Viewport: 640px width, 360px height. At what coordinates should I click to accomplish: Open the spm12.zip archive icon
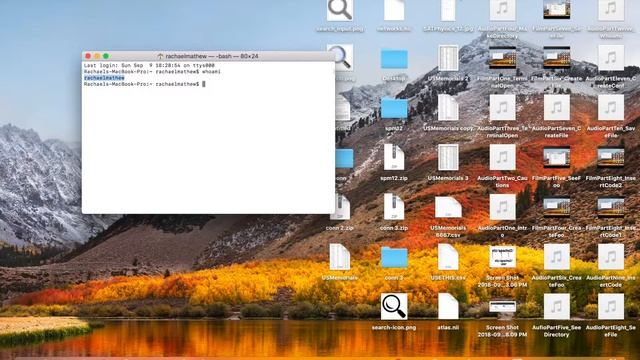[394, 157]
